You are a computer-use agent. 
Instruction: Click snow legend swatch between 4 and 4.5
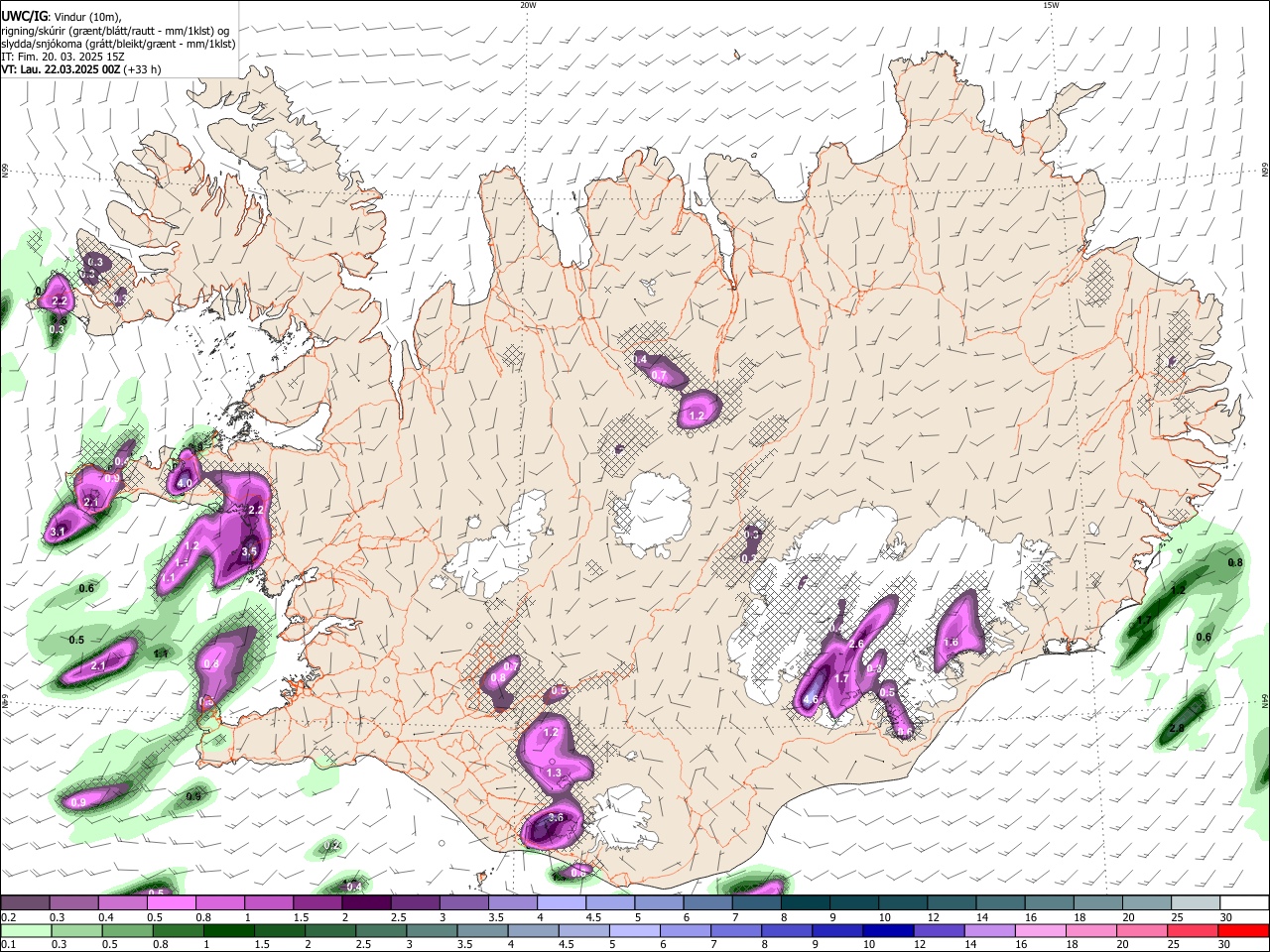point(562,903)
